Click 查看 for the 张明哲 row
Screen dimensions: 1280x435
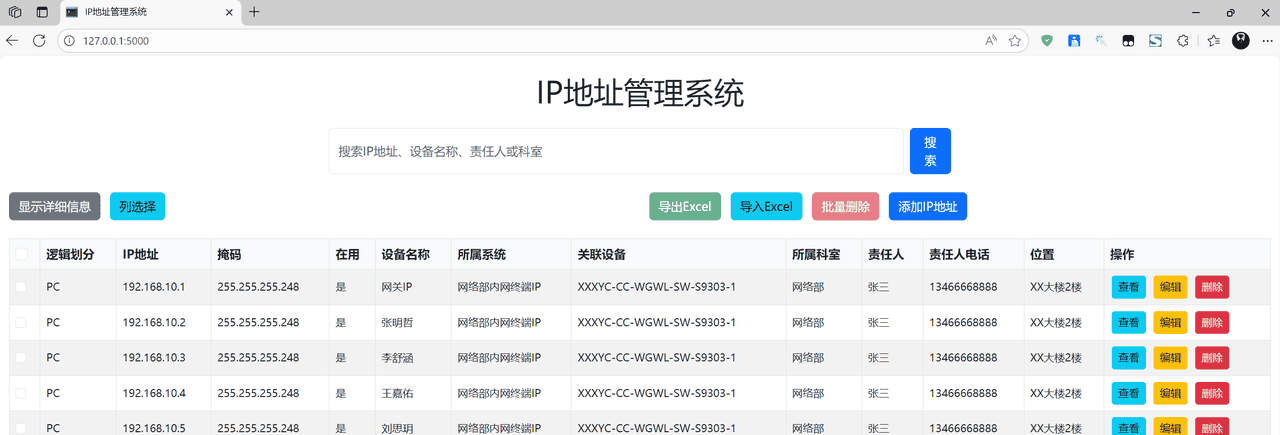(1129, 322)
